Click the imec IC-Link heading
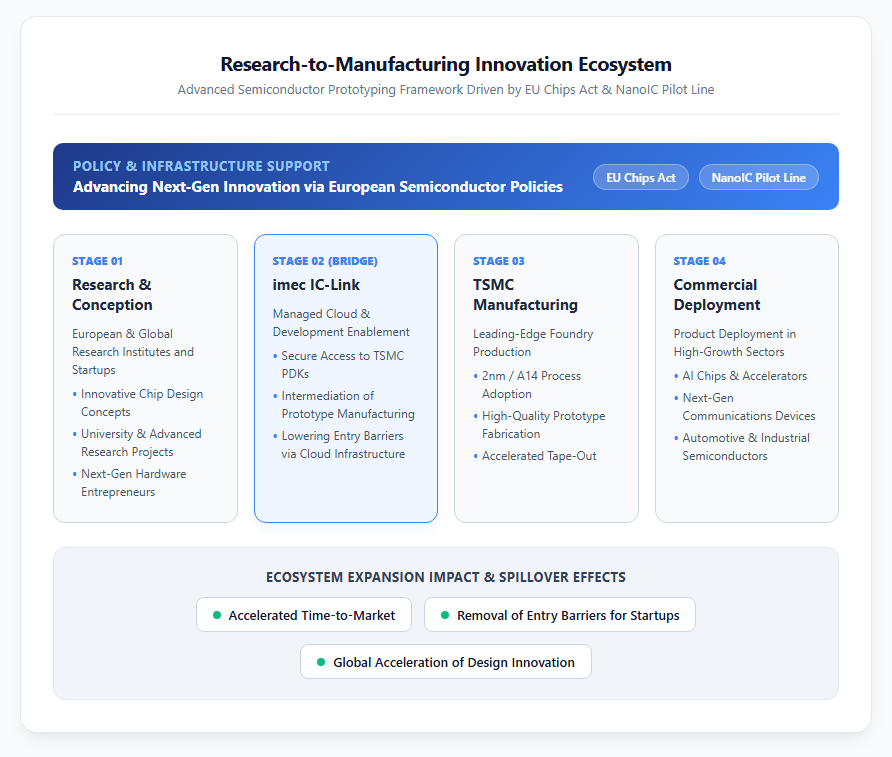 (316, 285)
